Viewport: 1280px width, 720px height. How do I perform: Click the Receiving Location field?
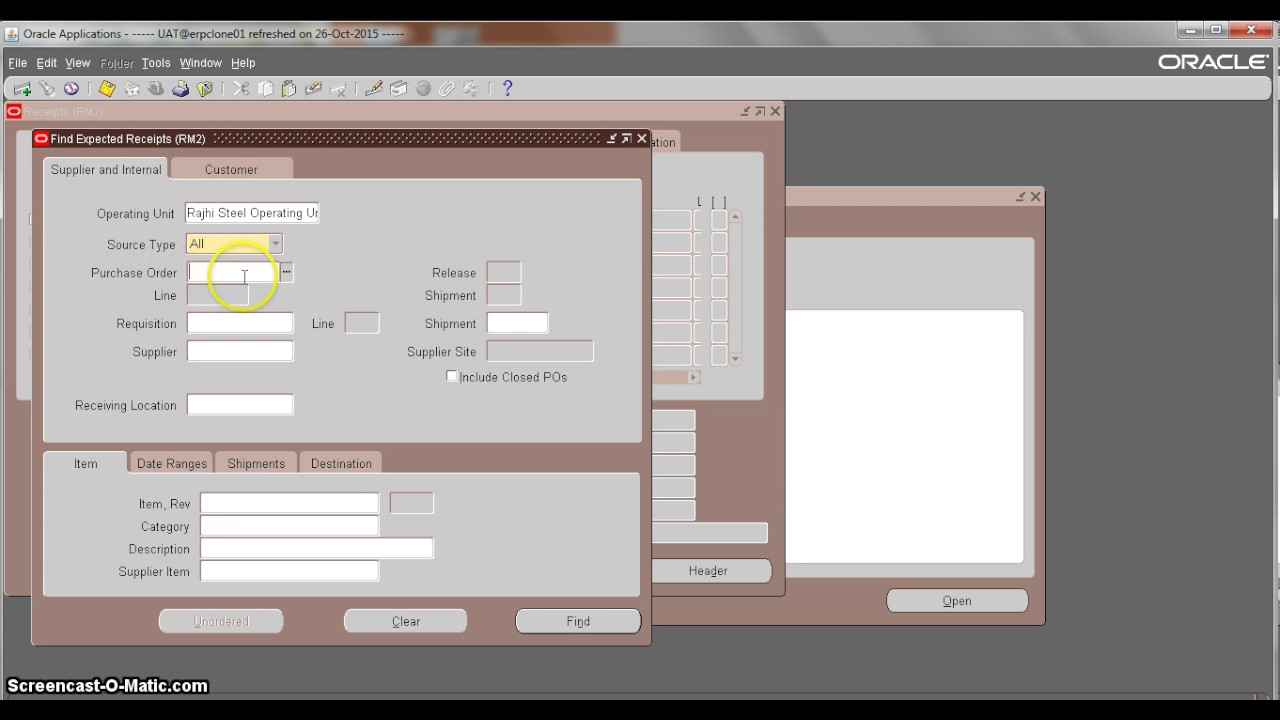tap(240, 405)
